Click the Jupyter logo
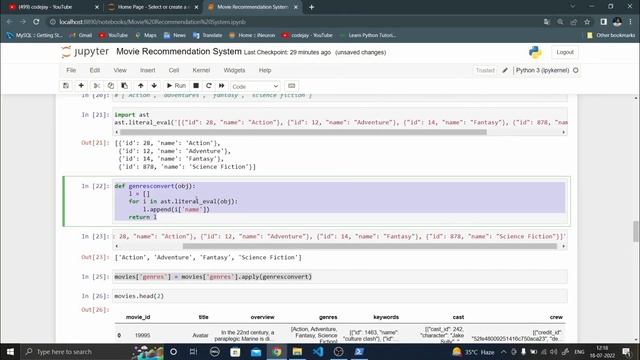 85,52
